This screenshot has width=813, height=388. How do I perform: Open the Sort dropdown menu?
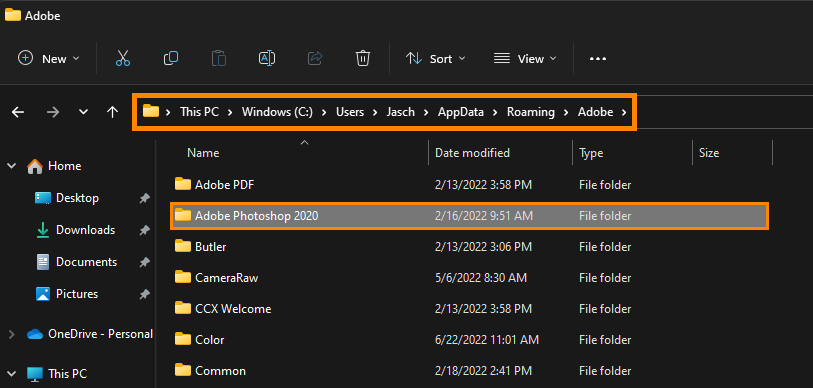[x=435, y=59]
